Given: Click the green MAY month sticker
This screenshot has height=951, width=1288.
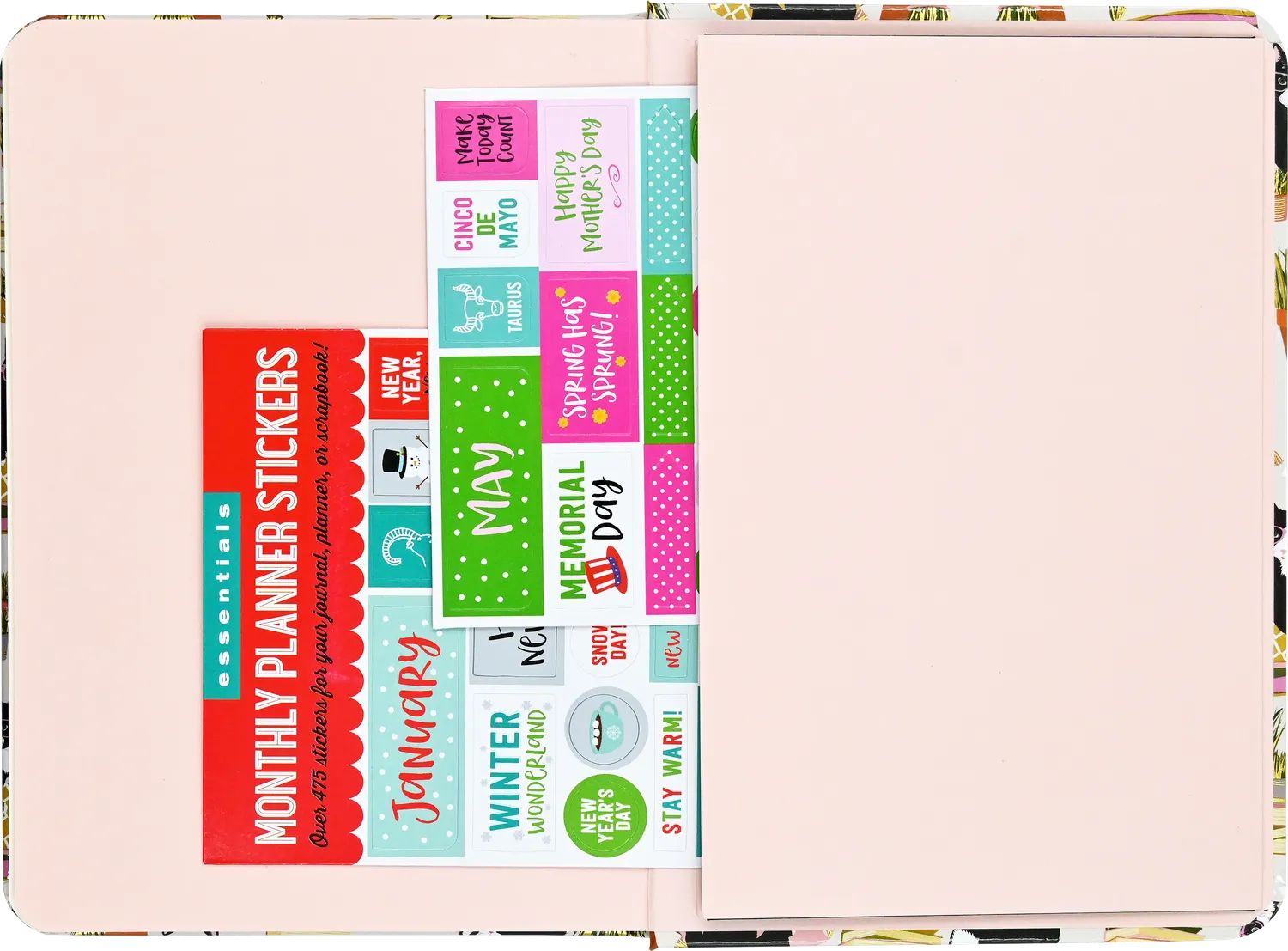Looking at the screenshot, I should coord(491,485).
